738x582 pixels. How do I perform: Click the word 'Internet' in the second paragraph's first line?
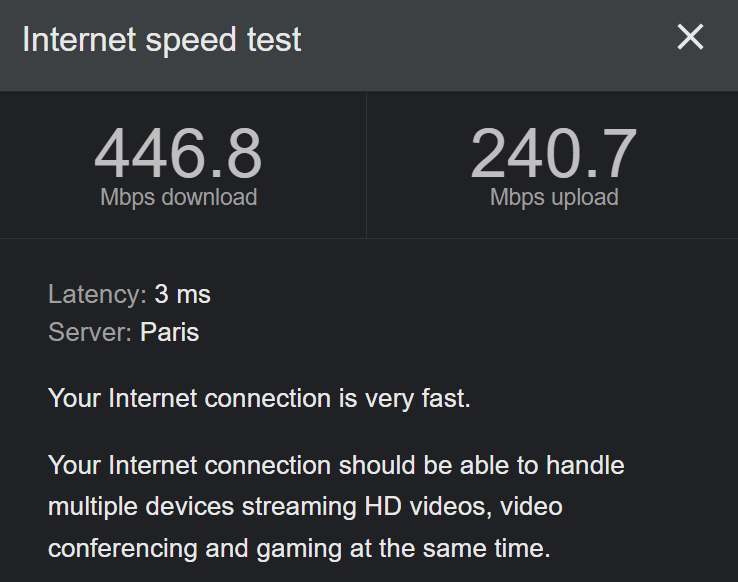(x=153, y=466)
